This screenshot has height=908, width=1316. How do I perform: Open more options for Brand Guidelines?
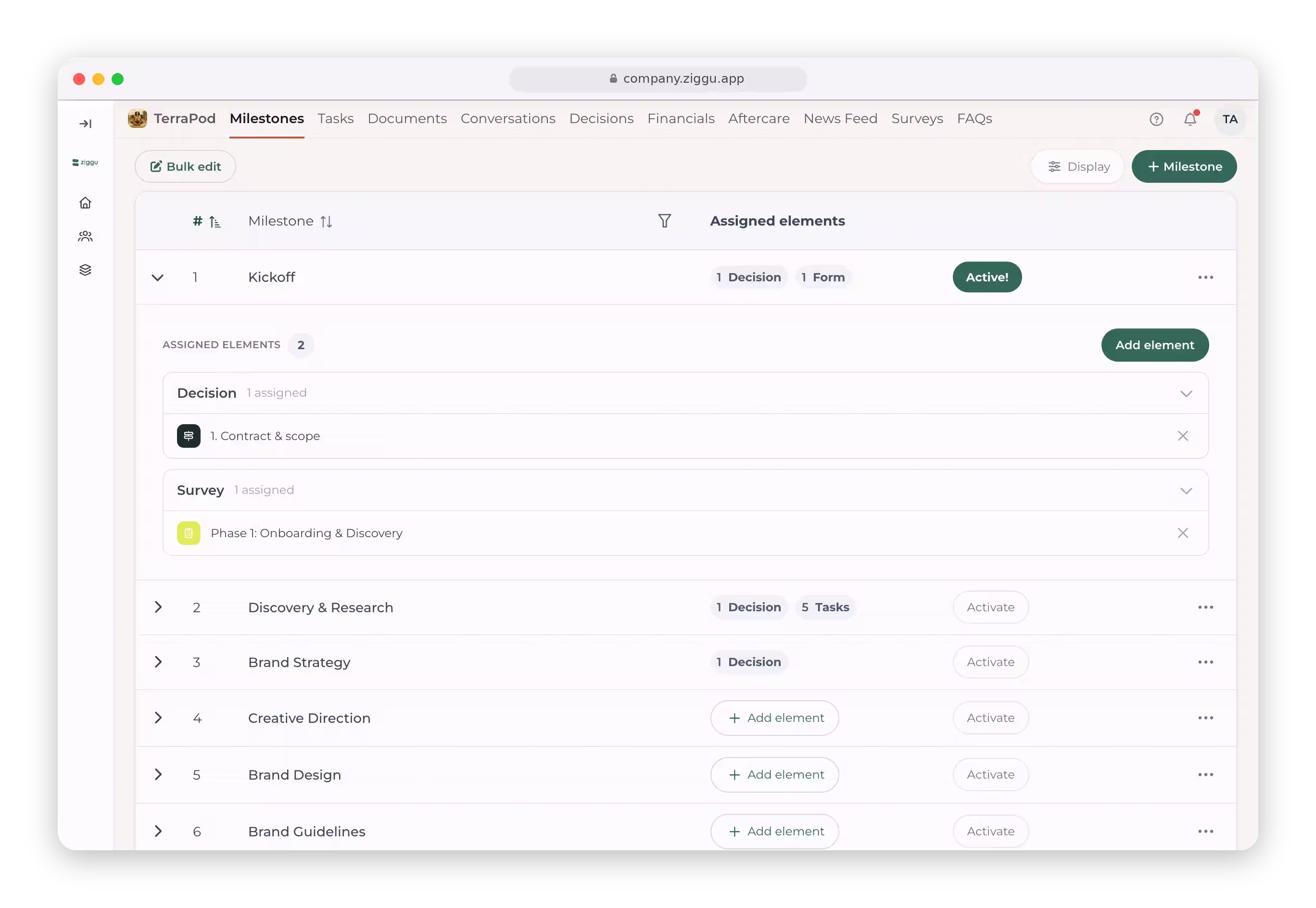tap(1205, 831)
